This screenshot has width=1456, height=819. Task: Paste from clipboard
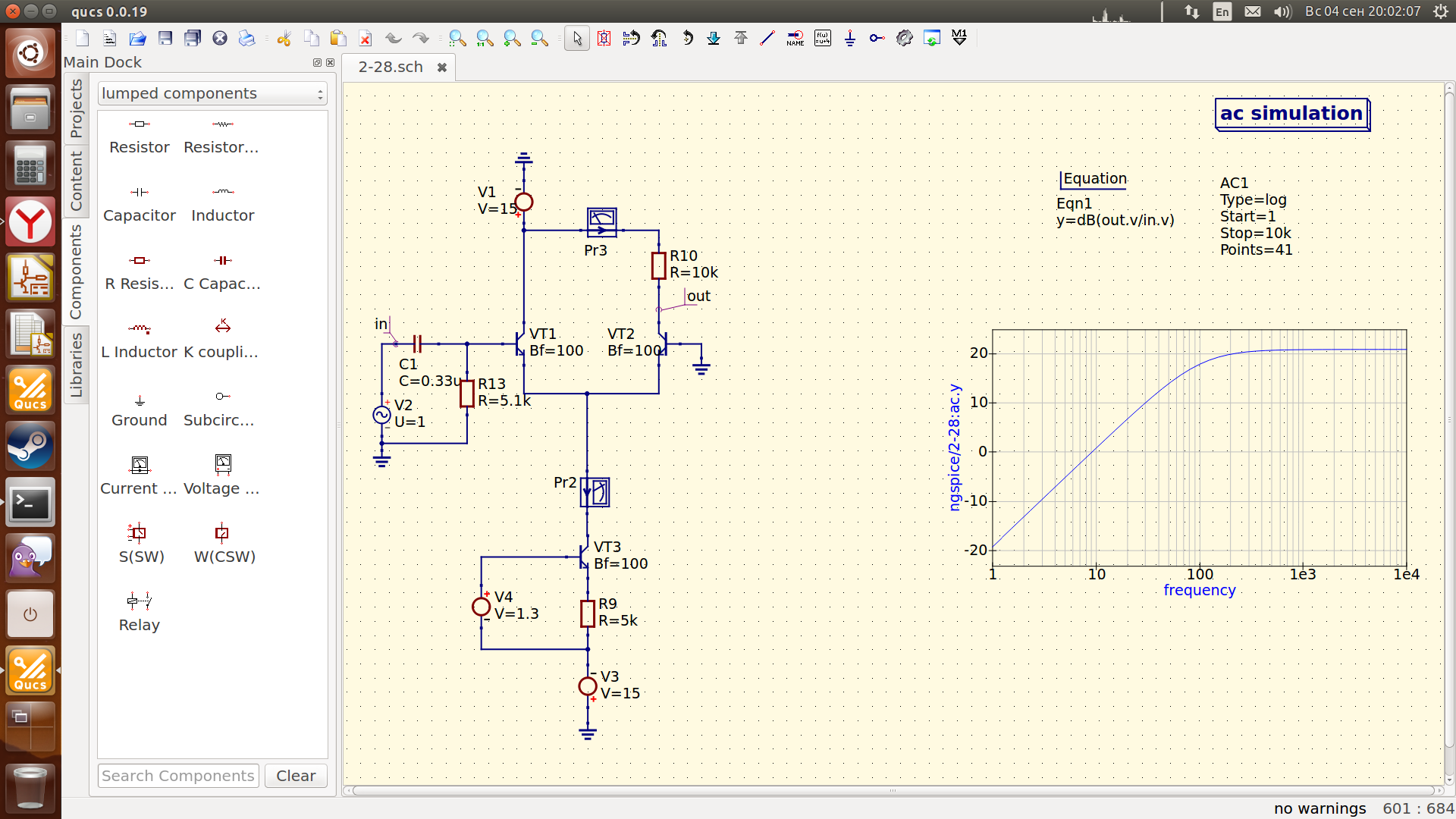tap(338, 38)
